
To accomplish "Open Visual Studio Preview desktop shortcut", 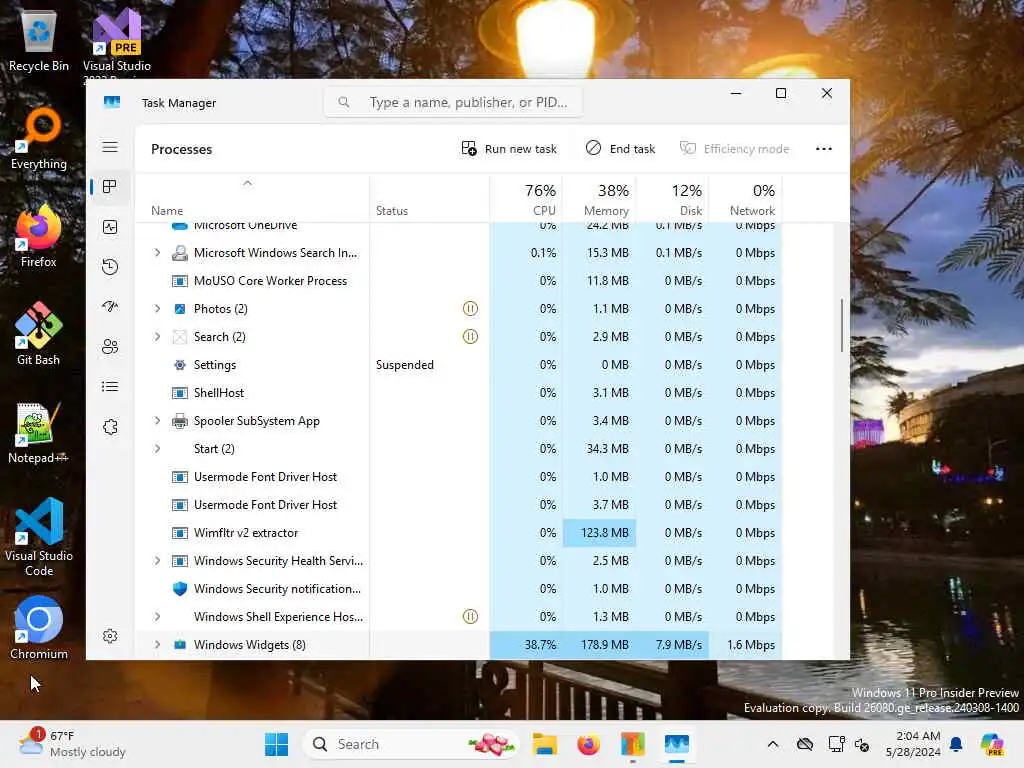I will tap(117, 42).
